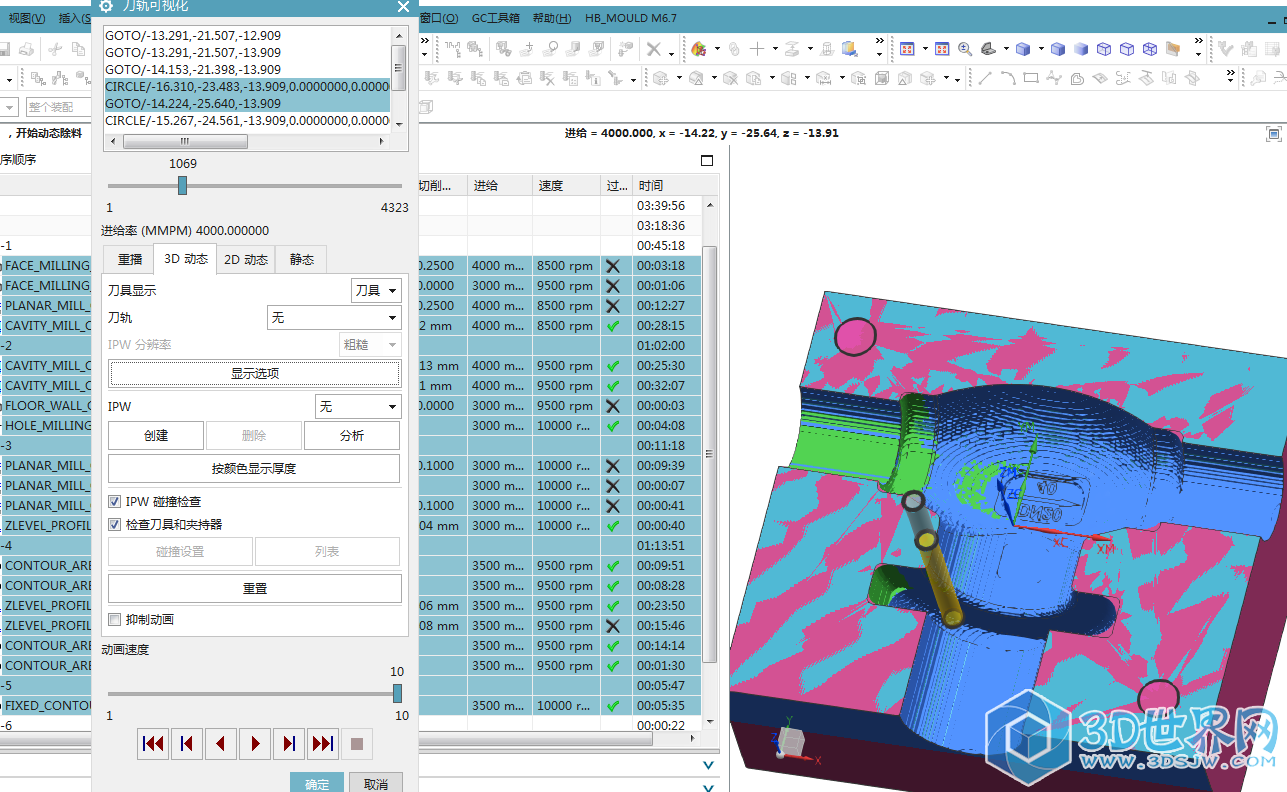Enable the 抑制动画 checkbox
This screenshot has height=792, width=1287.
click(x=115, y=619)
